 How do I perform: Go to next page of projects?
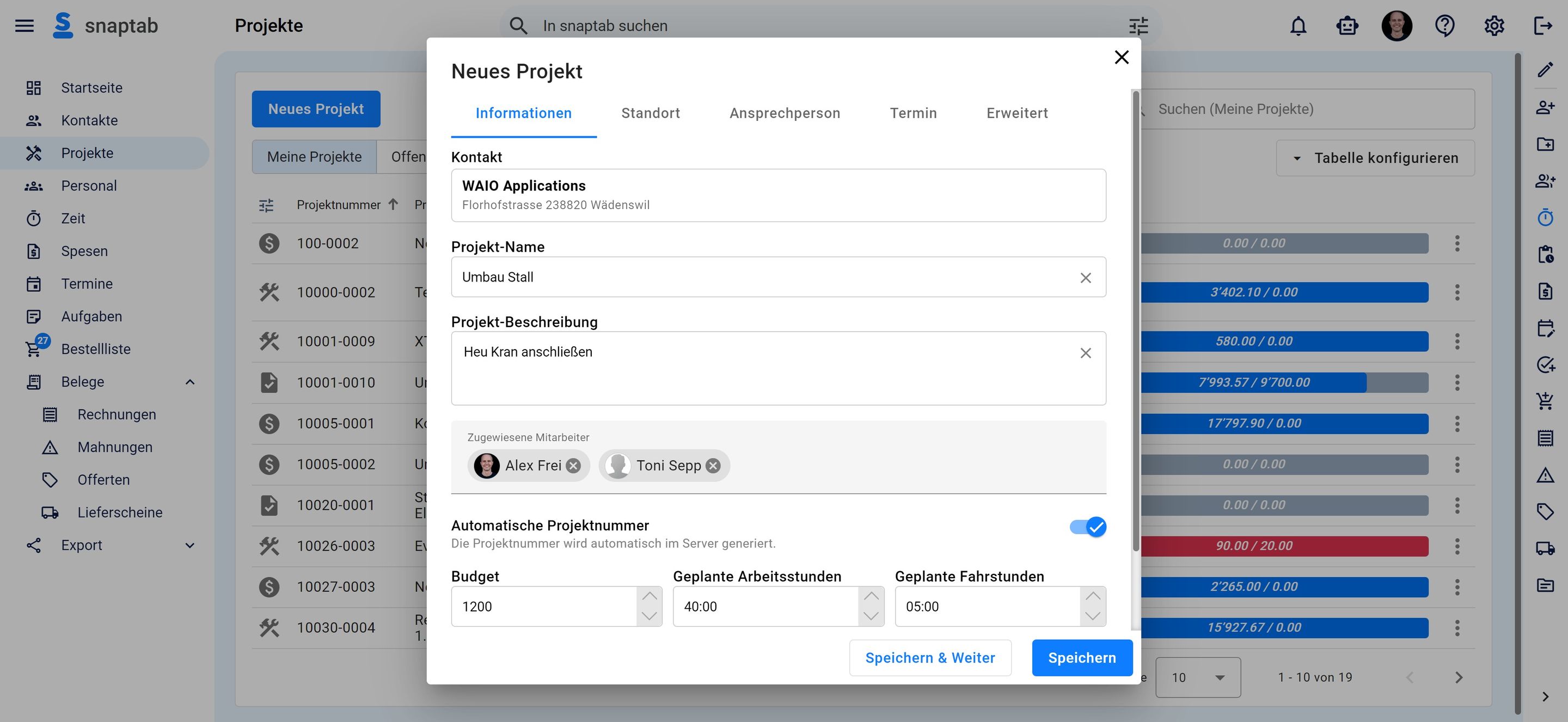1459,677
